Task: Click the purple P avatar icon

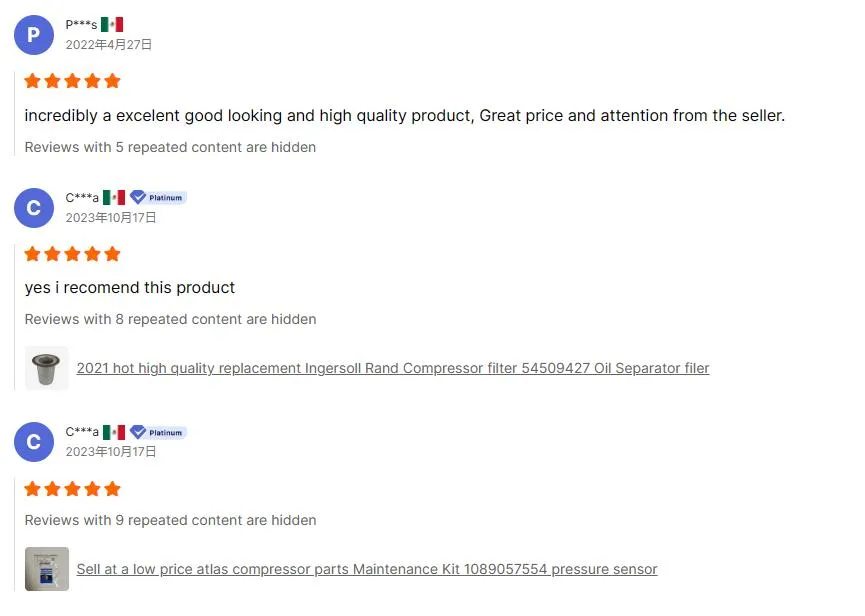Action: coord(33,35)
